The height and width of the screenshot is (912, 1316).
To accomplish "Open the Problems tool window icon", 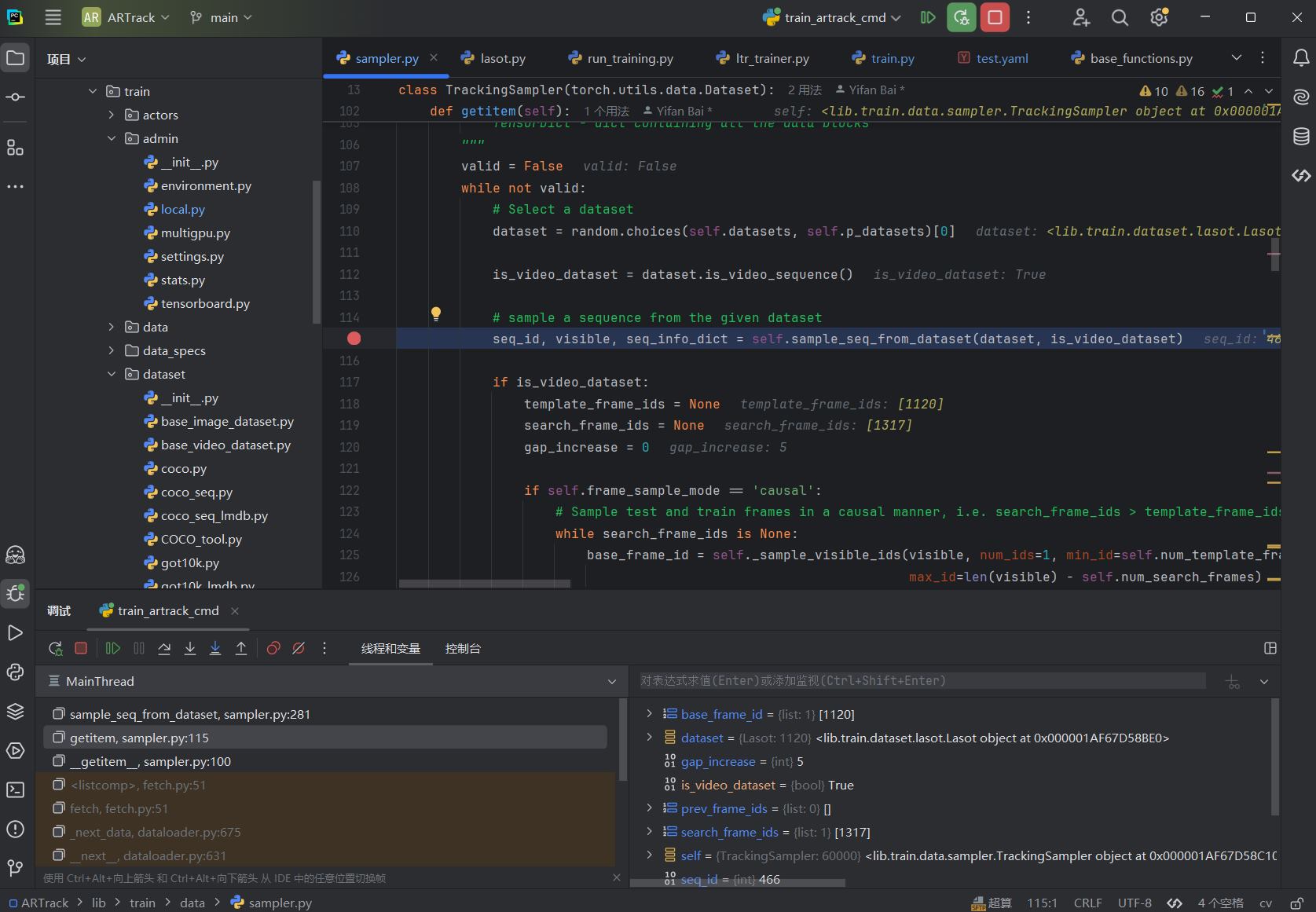I will [15, 830].
